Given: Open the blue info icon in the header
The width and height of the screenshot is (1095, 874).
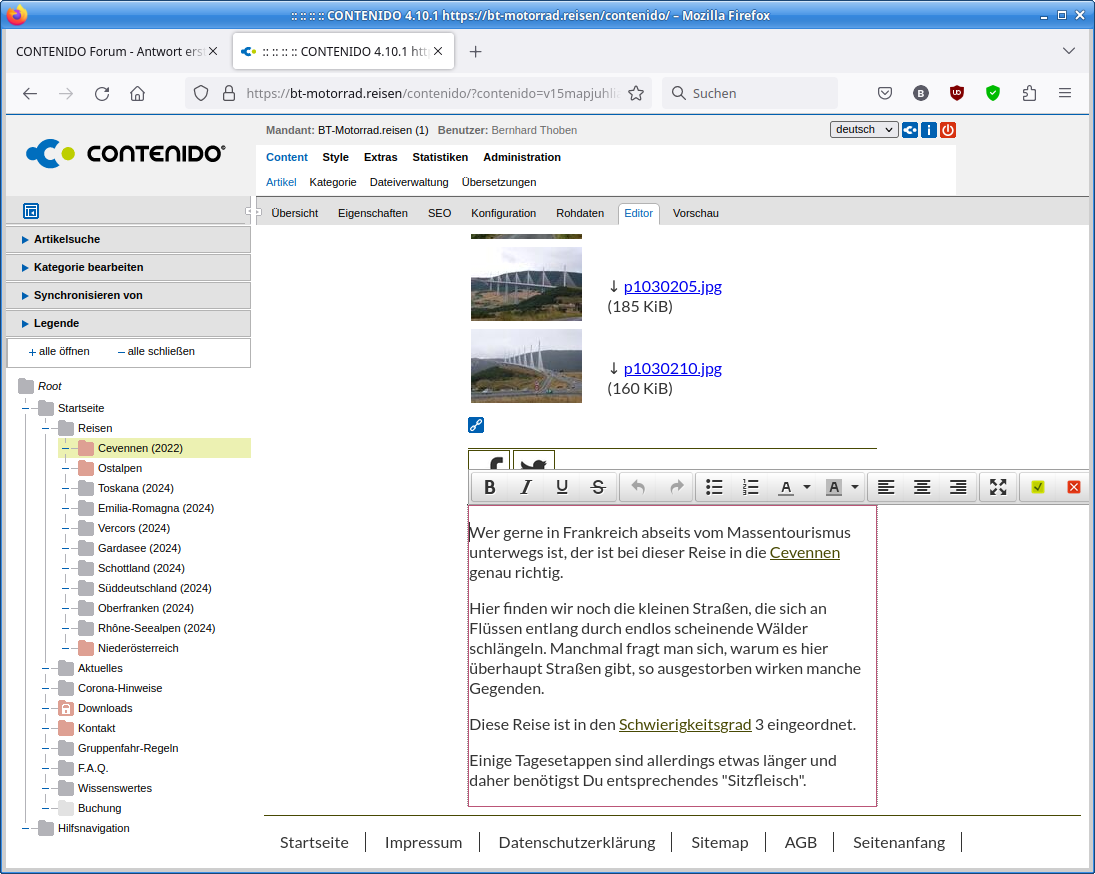Looking at the screenshot, I should 929,130.
